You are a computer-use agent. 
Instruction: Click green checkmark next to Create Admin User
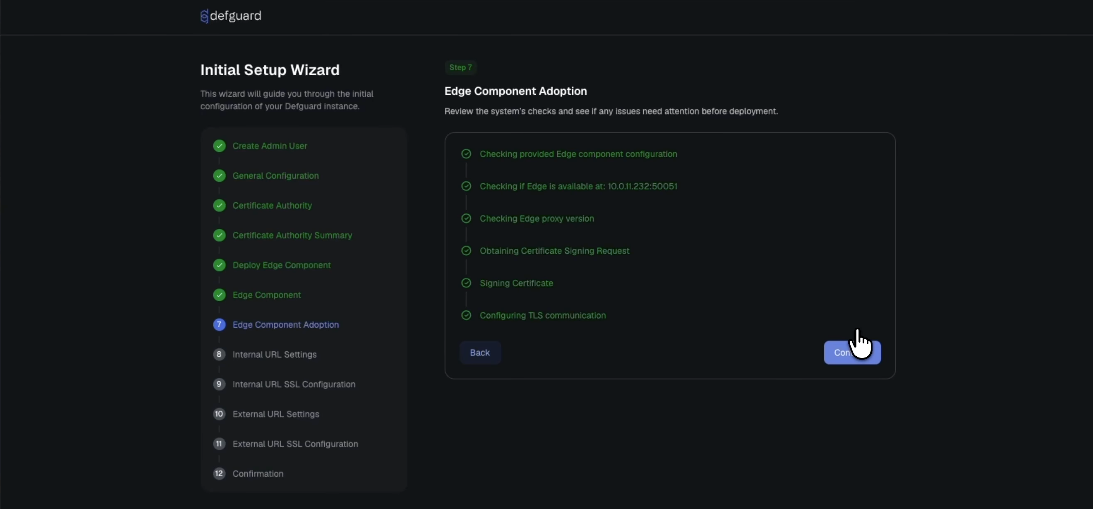point(219,146)
